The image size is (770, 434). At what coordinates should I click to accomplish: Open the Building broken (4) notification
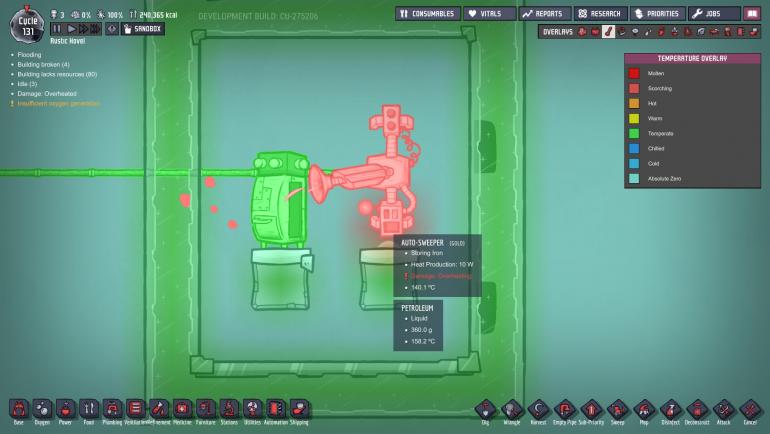[43, 64]
